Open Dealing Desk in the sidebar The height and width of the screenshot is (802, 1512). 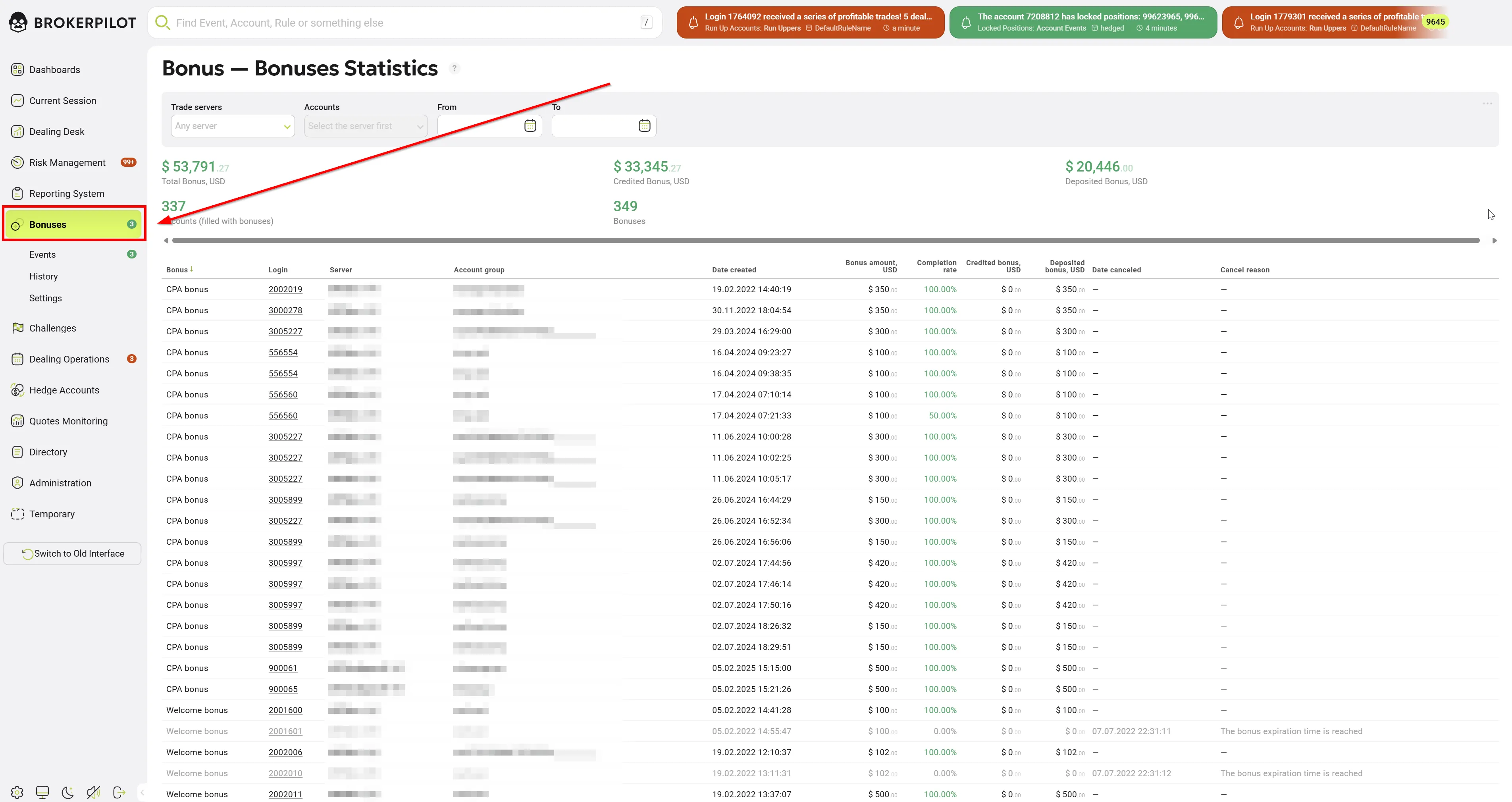[73, 131]
